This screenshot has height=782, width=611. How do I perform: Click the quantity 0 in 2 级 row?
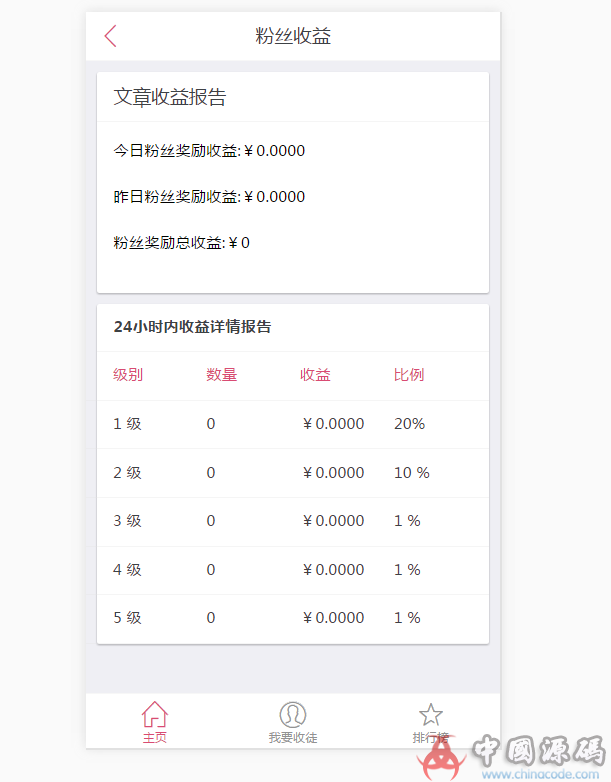211,473
